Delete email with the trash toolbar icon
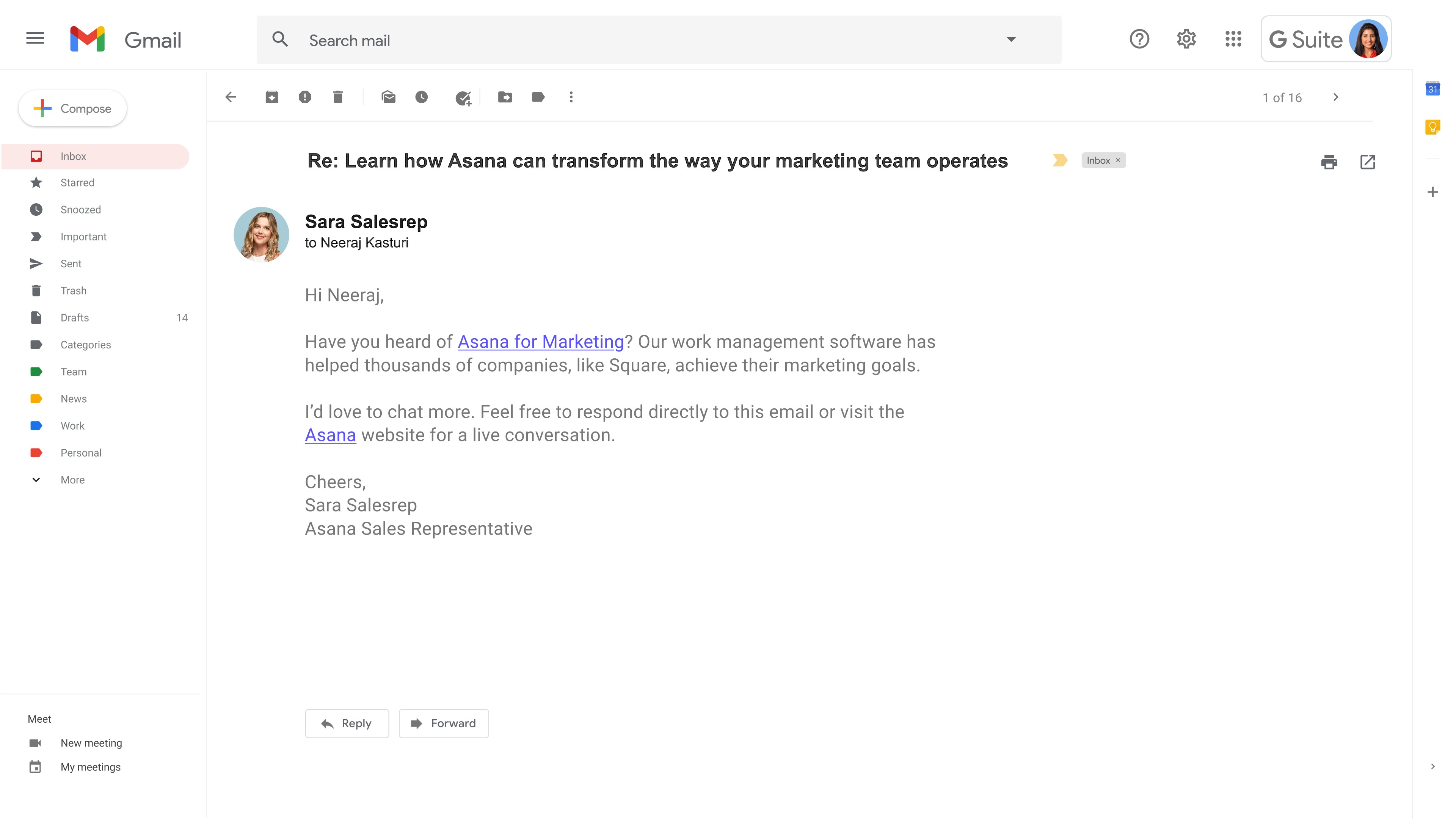This screenshot has height=819, width=1456. tap(338, 97)
